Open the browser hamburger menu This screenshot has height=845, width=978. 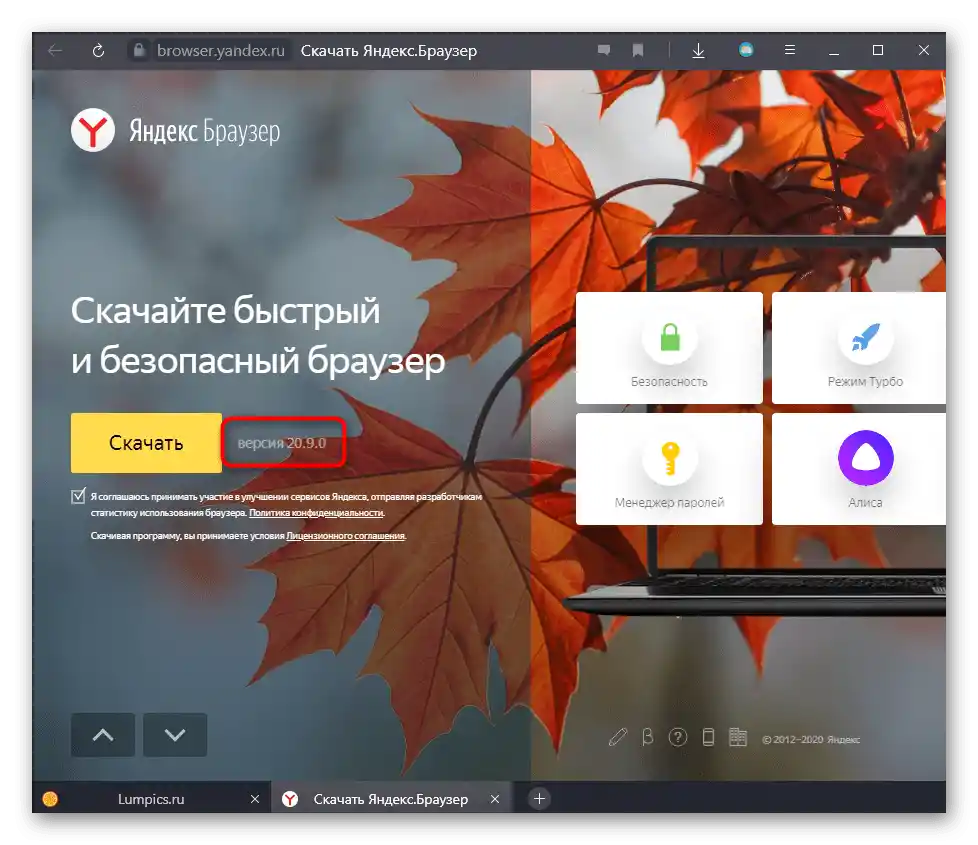coord(790,50)
